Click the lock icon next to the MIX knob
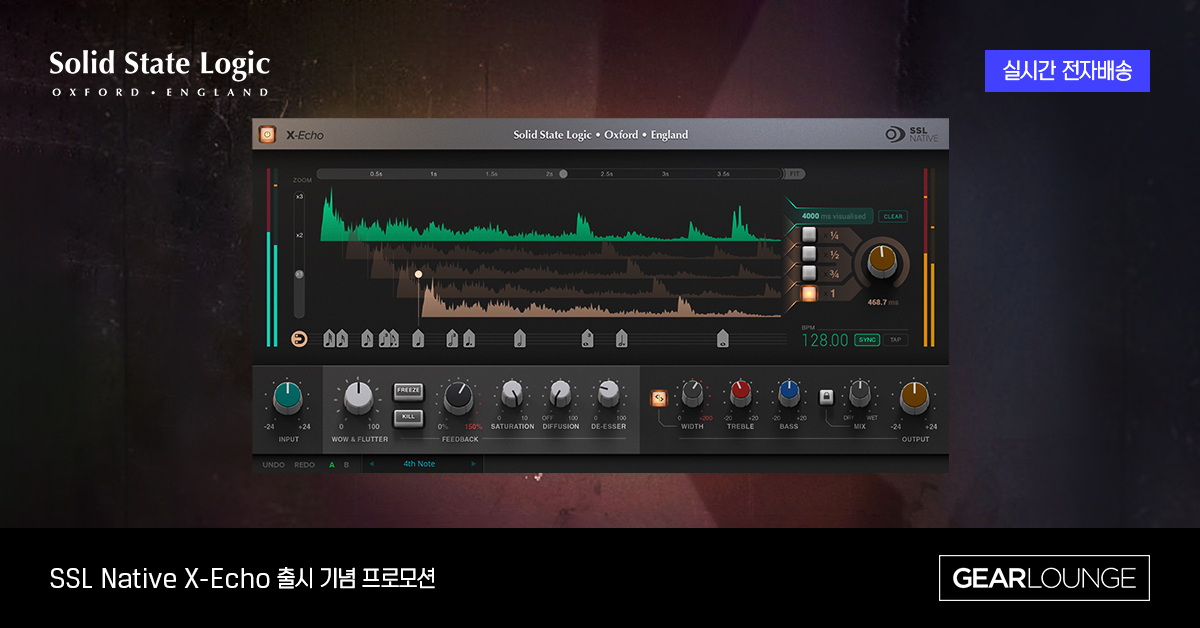1200x628 pixels. pos(826,396)
